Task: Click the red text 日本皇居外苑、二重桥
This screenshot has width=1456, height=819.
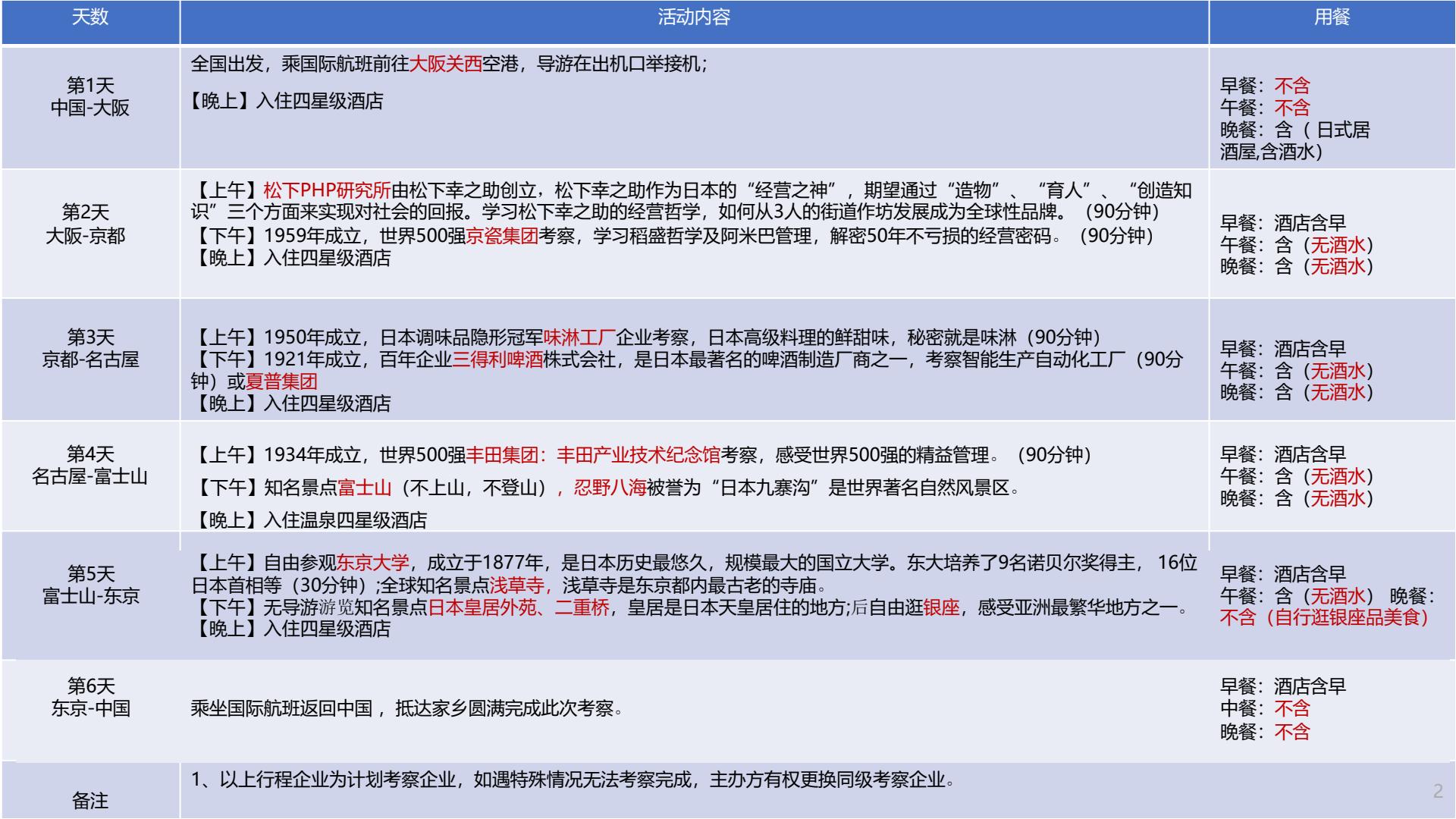Action: pos(519,607)
